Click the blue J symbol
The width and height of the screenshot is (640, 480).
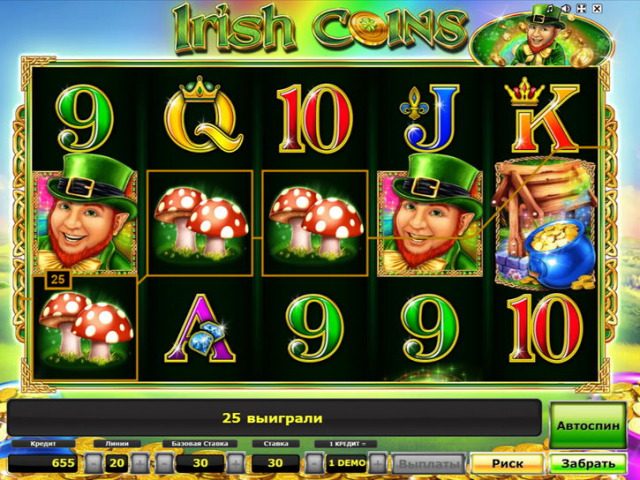tap(430, 118)
